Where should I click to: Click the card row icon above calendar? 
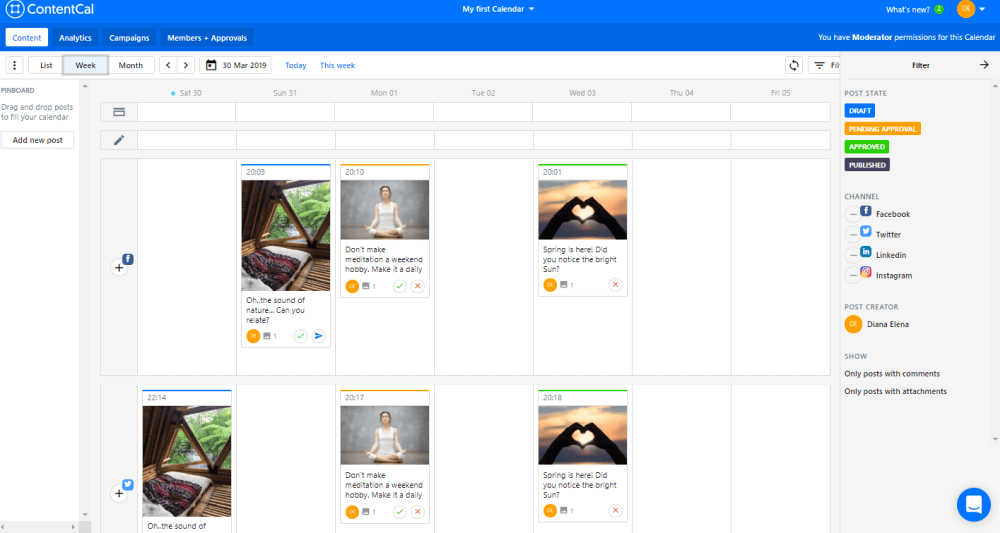point(119,112)
